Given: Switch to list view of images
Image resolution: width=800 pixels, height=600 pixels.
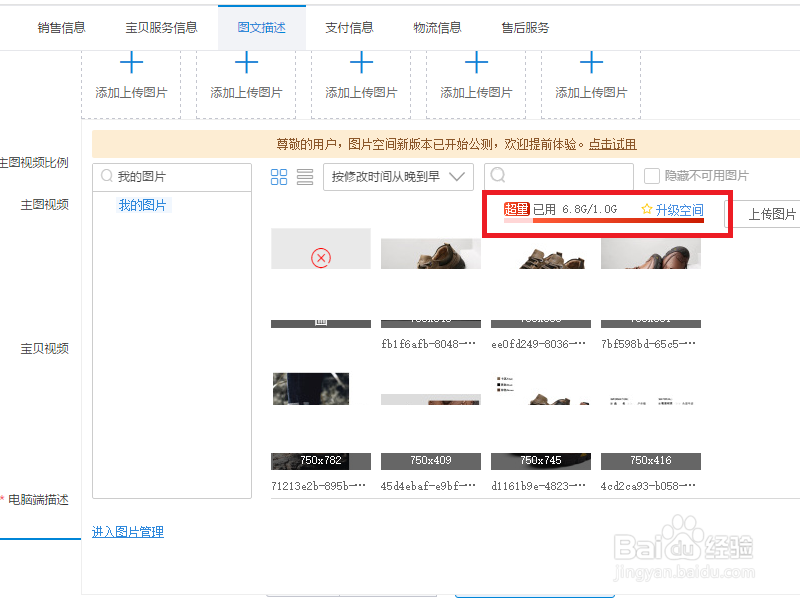Looking at the screenshot, I should (307, 176).
